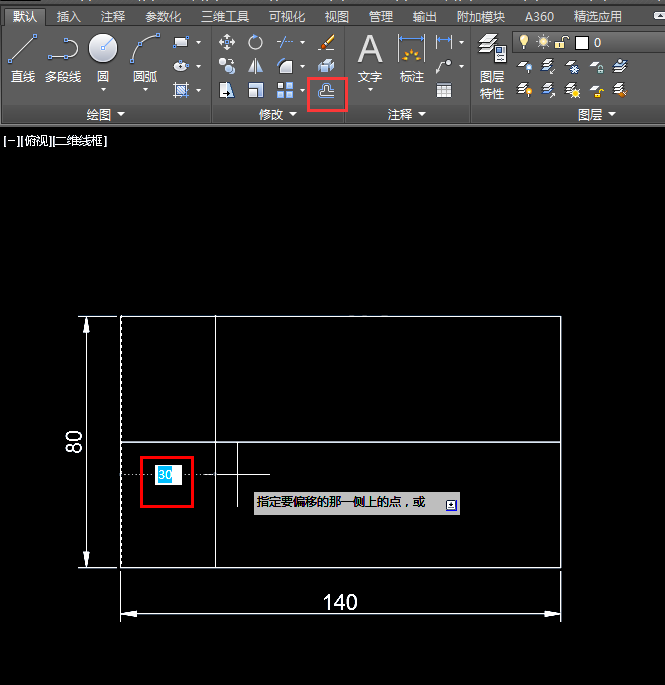
Task: Toggle the layer freeze sun icon
Action: point(543,42)
